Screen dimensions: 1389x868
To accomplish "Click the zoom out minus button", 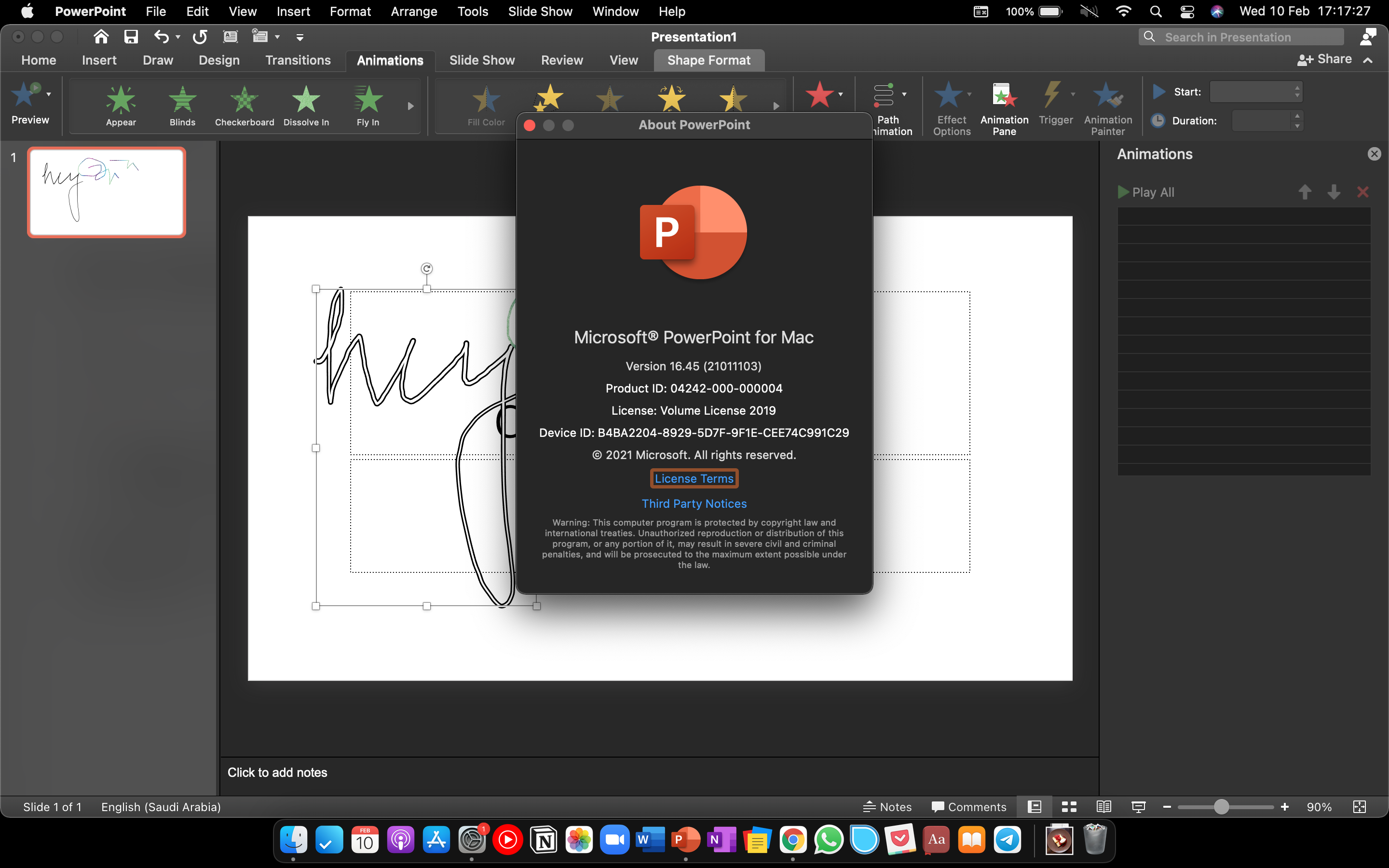I will click(x=1166, y=807).
